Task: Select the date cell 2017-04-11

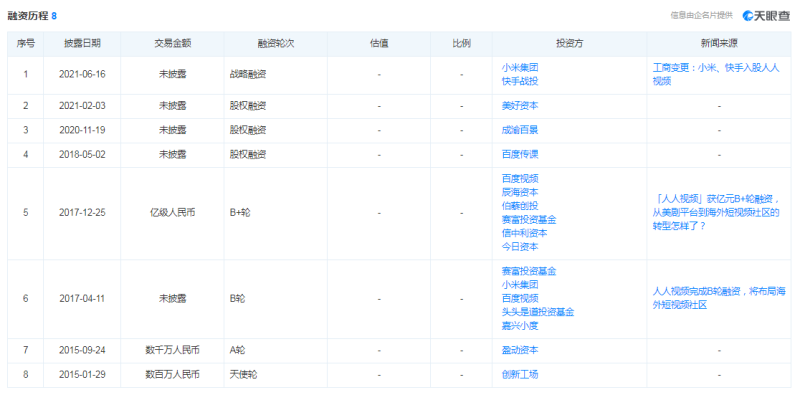Action: (x=82, y=298)
